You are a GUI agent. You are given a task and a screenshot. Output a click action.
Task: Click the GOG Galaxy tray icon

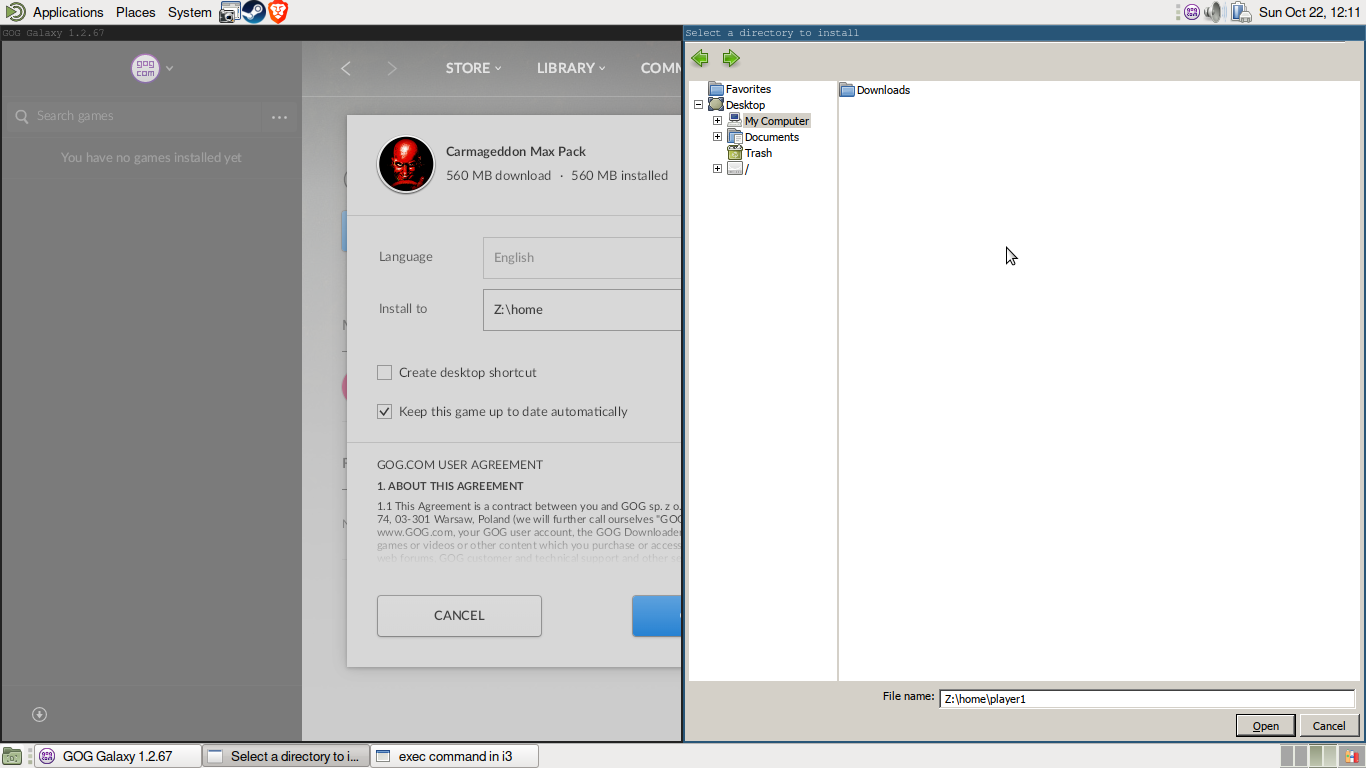point(1191,12)
